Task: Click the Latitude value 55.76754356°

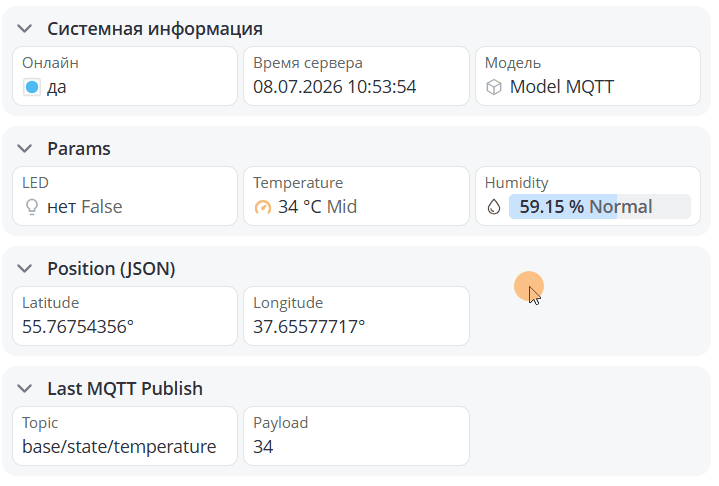Action: tap(78, 327)
